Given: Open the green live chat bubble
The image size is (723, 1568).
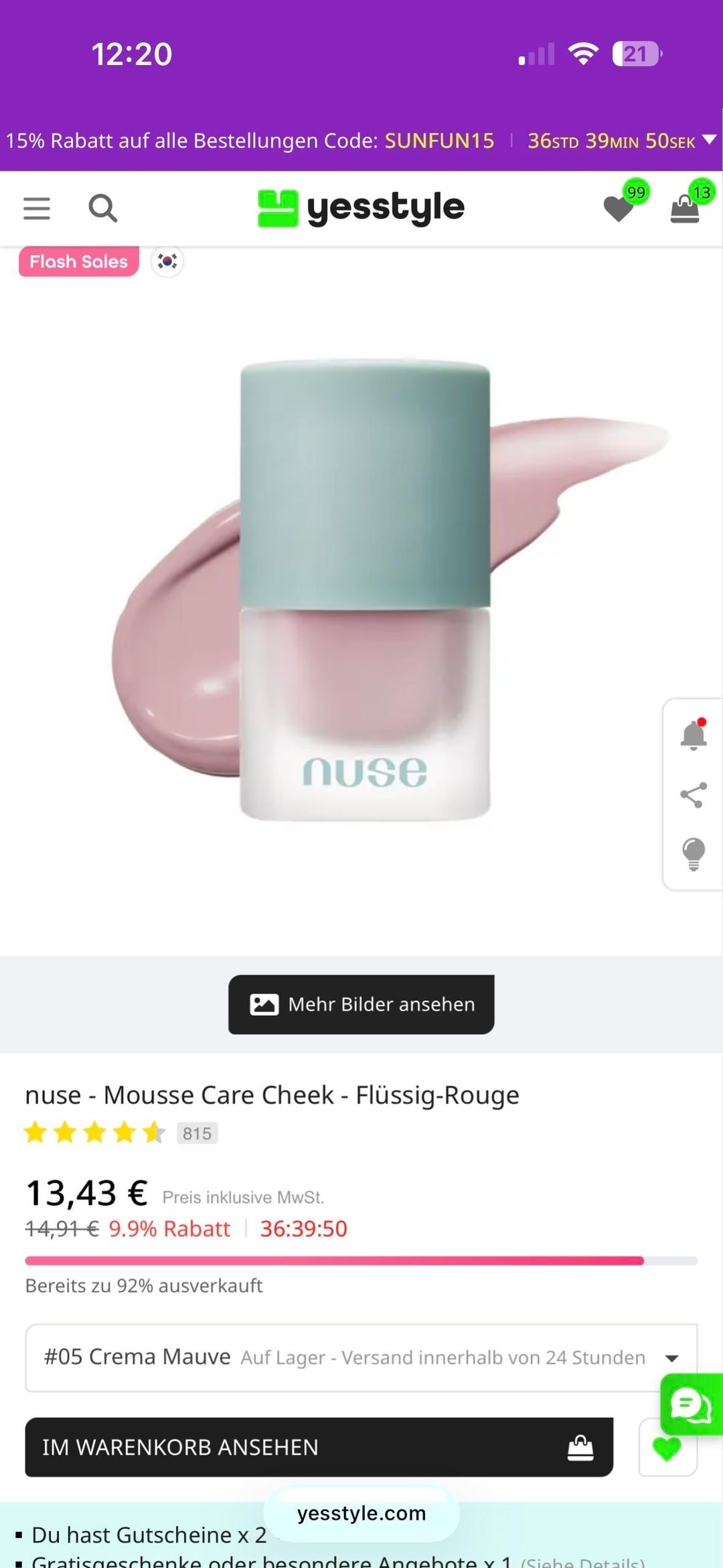Looking at the screenshot, I should click(692, 1403).
